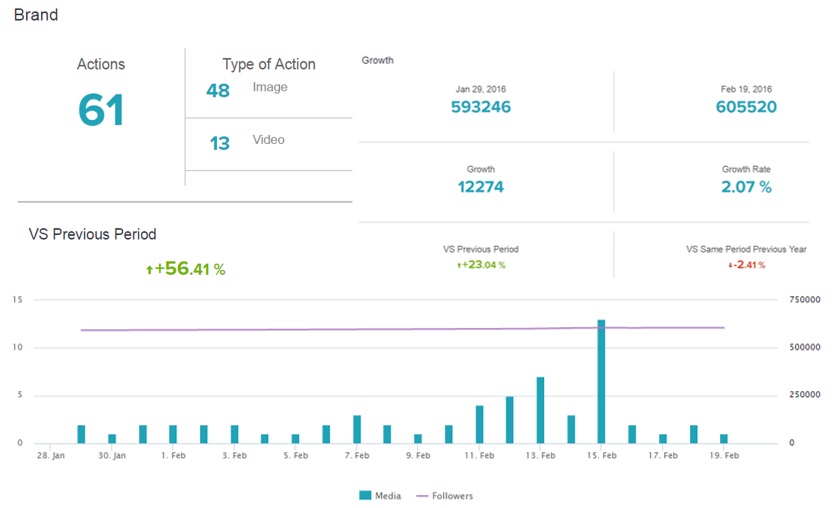Click the first bar in the chart
The height and width of the screenshot is (508, 835).
coord(81,434)
